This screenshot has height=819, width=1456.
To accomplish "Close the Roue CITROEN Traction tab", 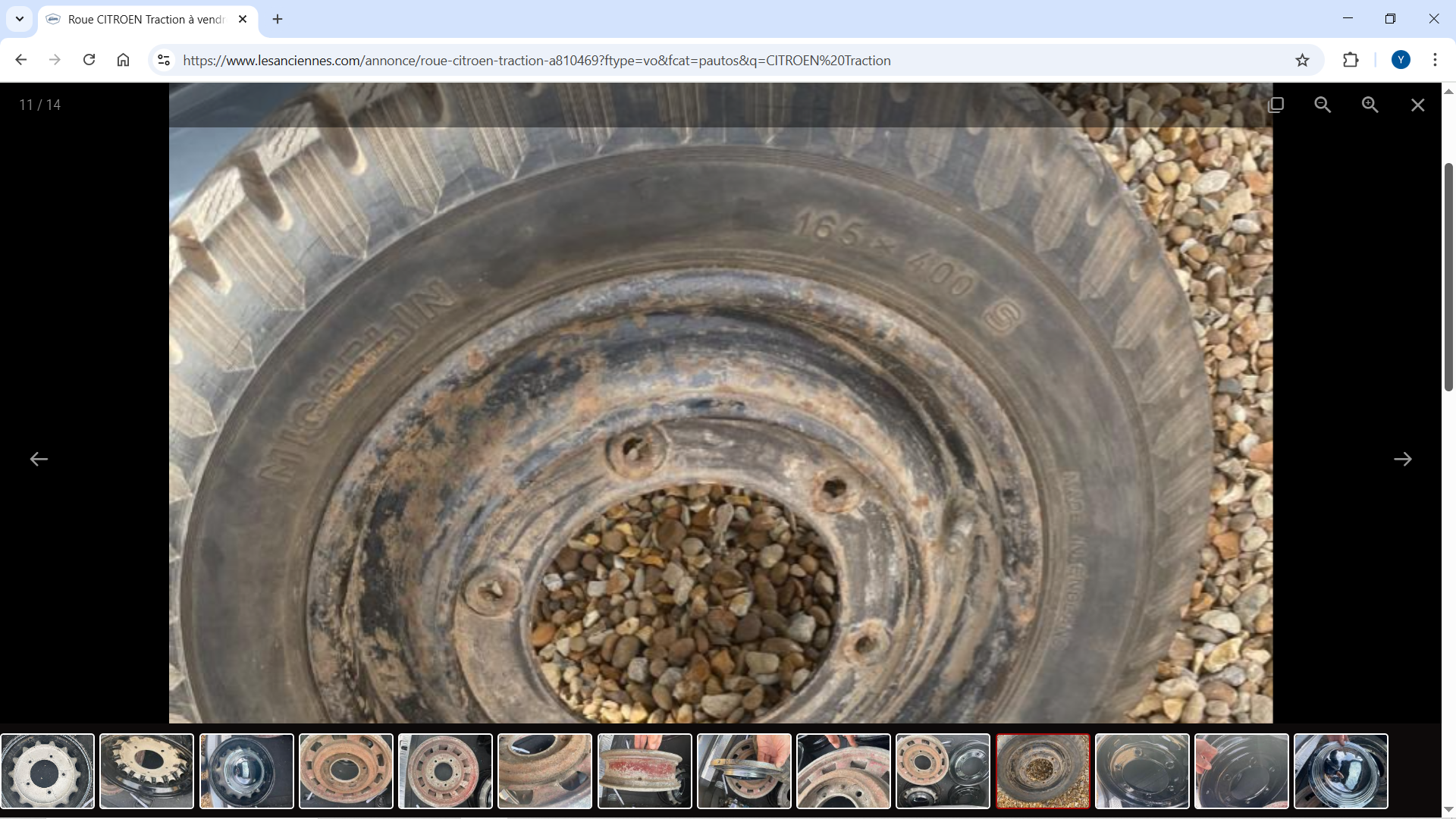I will pos(243,19).
